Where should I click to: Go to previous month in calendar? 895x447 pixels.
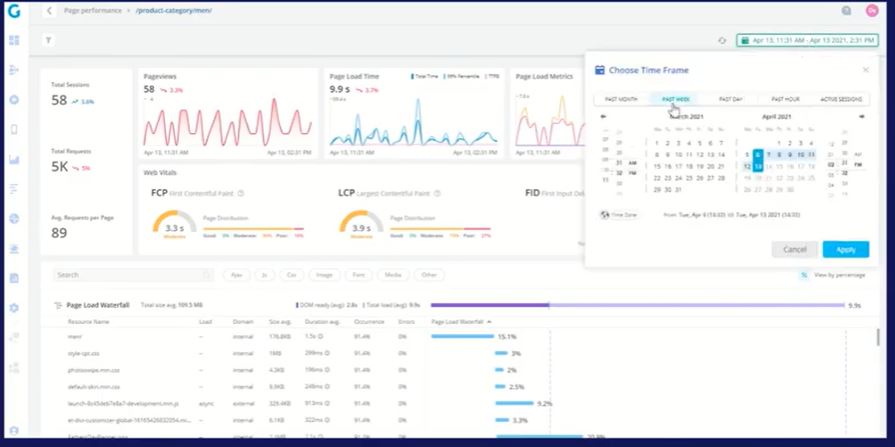[x=603, y=116]
